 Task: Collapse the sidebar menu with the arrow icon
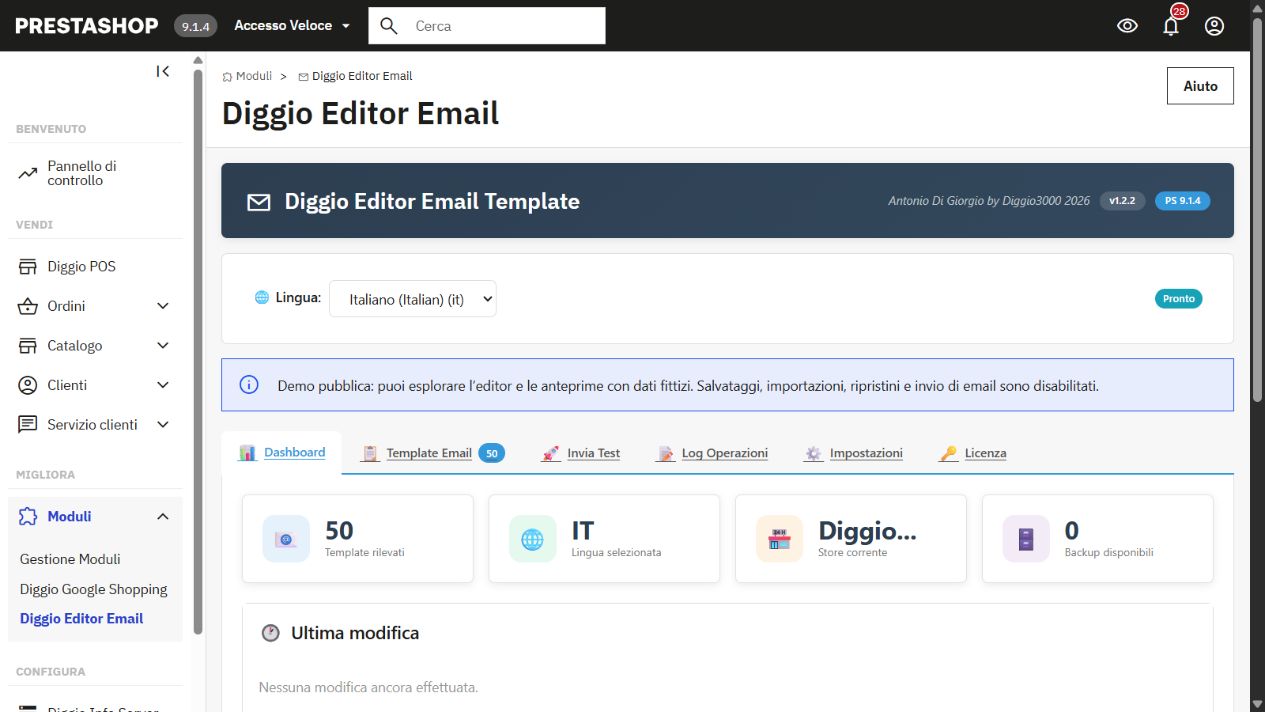(163, 71)
